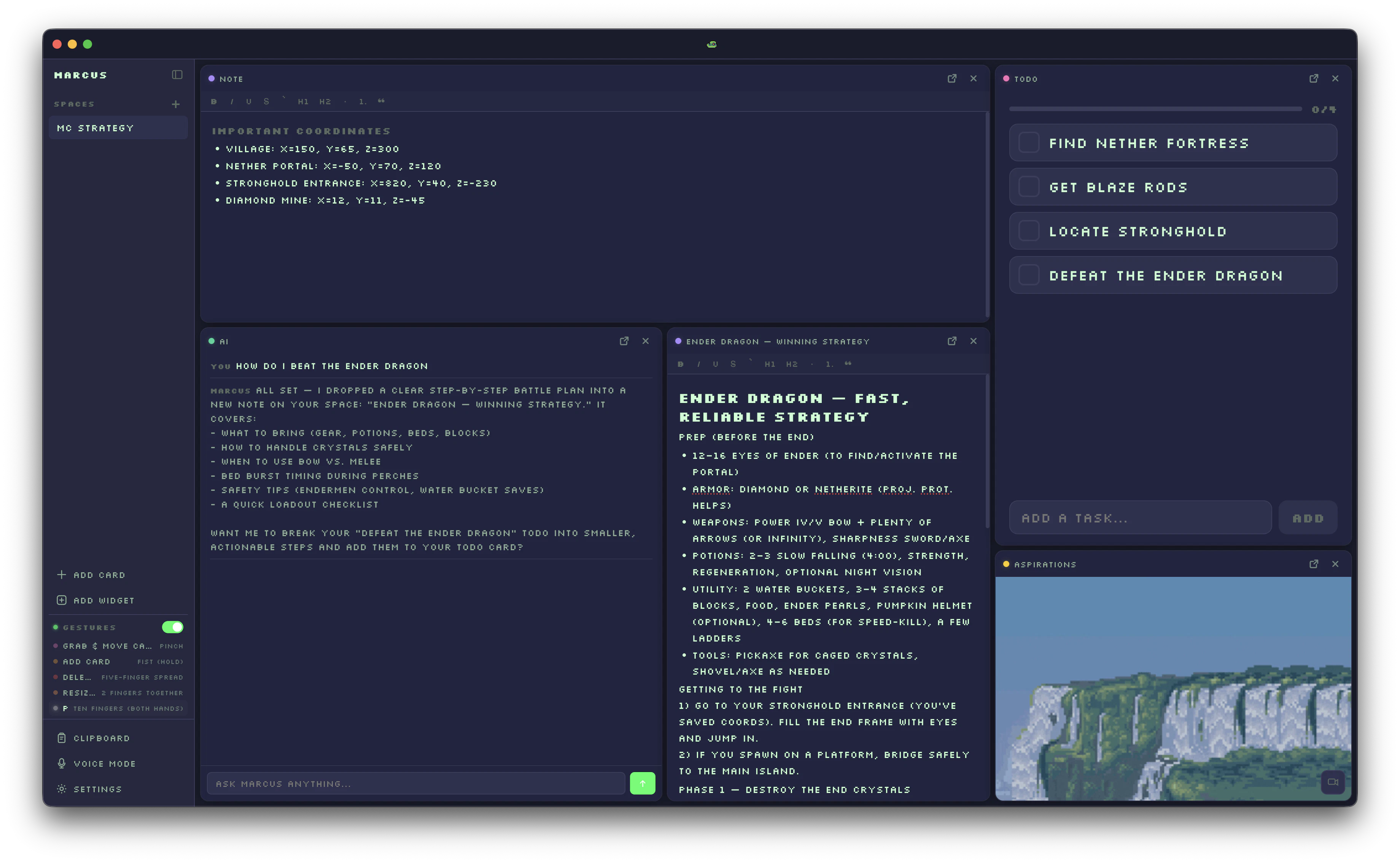The image size is (1400, 863).
Task: Apply underline in the Ender Dragon strategy toolbar
Action: tap(715, 364)
